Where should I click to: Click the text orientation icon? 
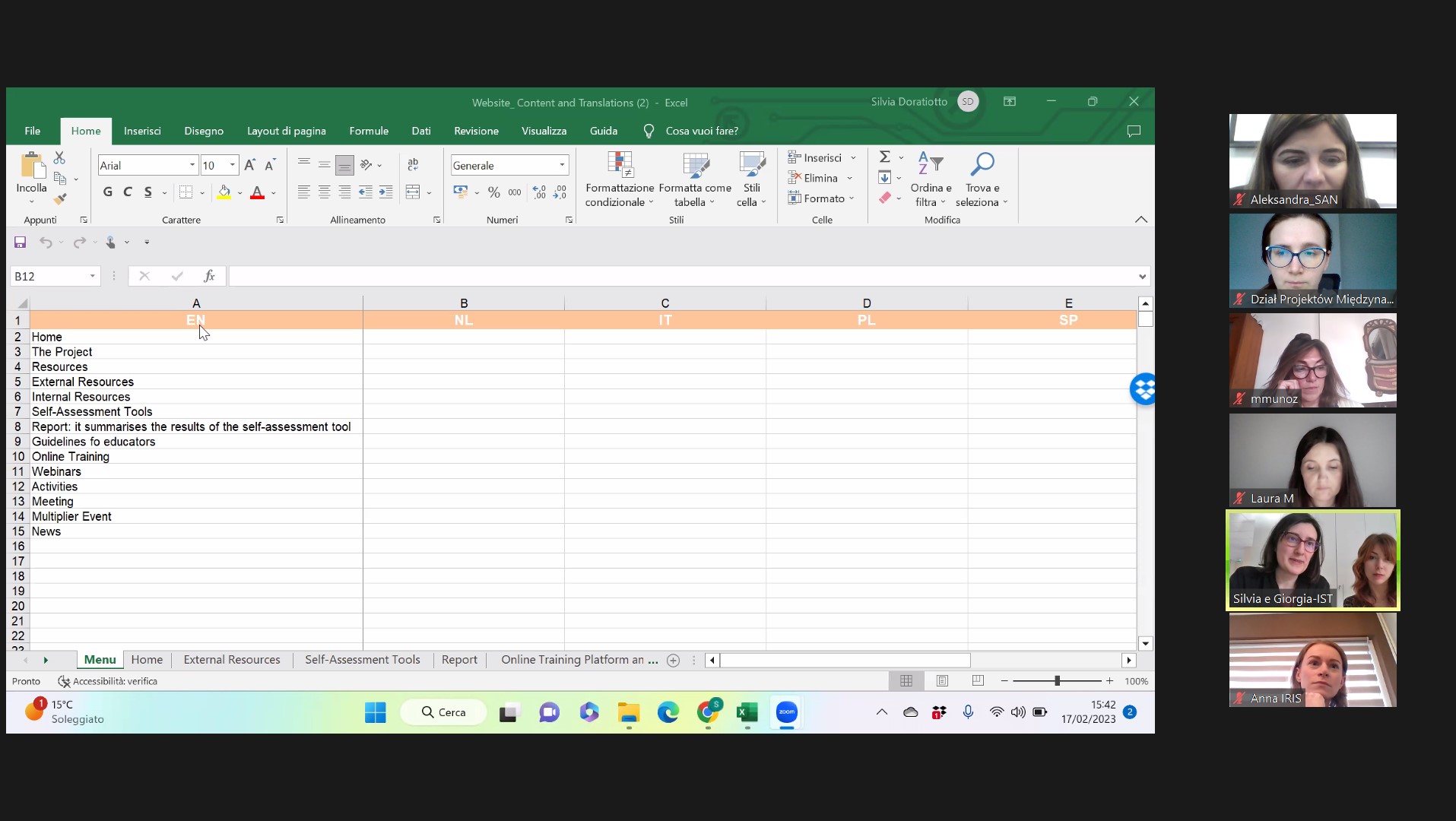click(366, 164)
